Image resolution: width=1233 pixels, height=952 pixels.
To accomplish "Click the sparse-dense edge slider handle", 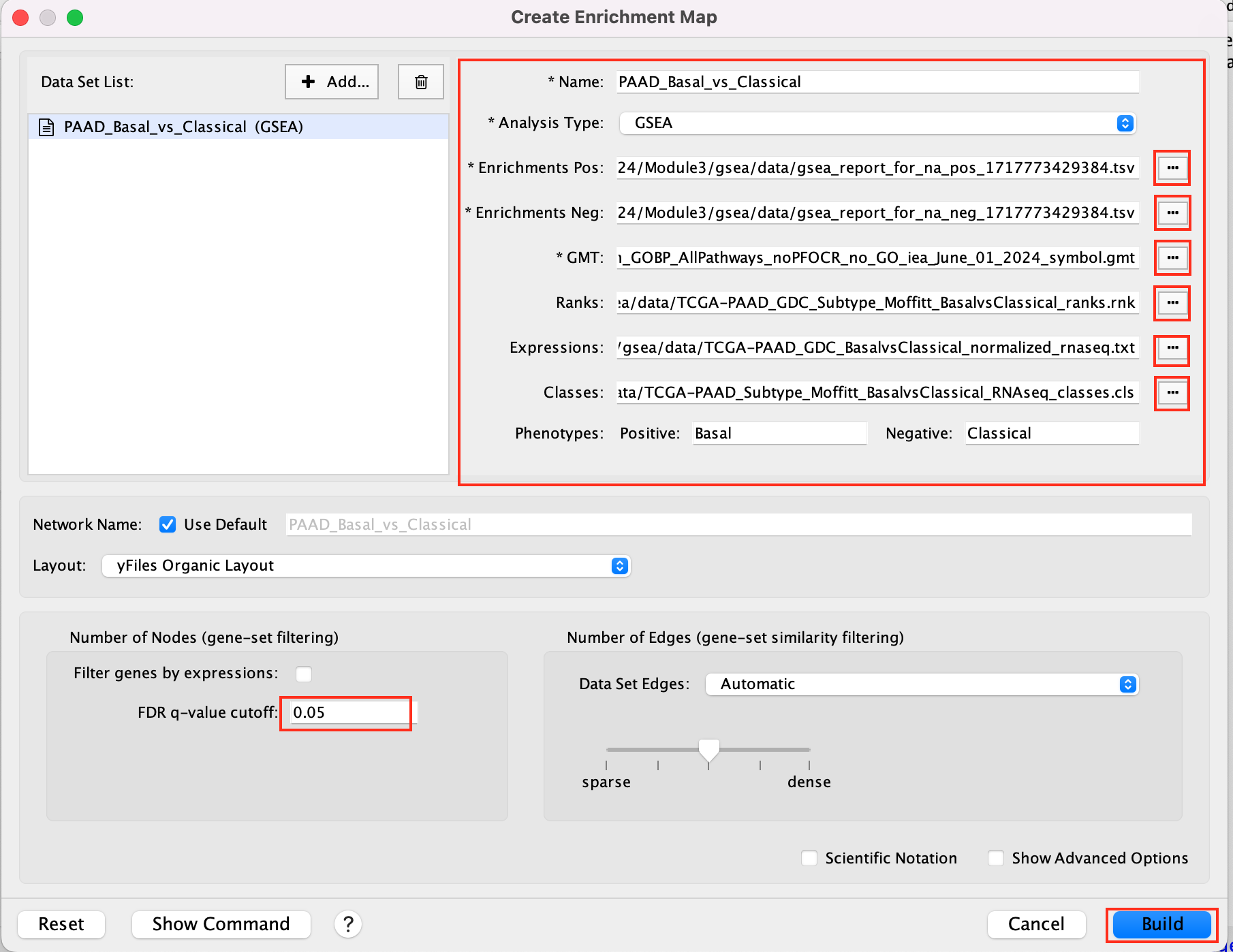I will pos(709,750).
